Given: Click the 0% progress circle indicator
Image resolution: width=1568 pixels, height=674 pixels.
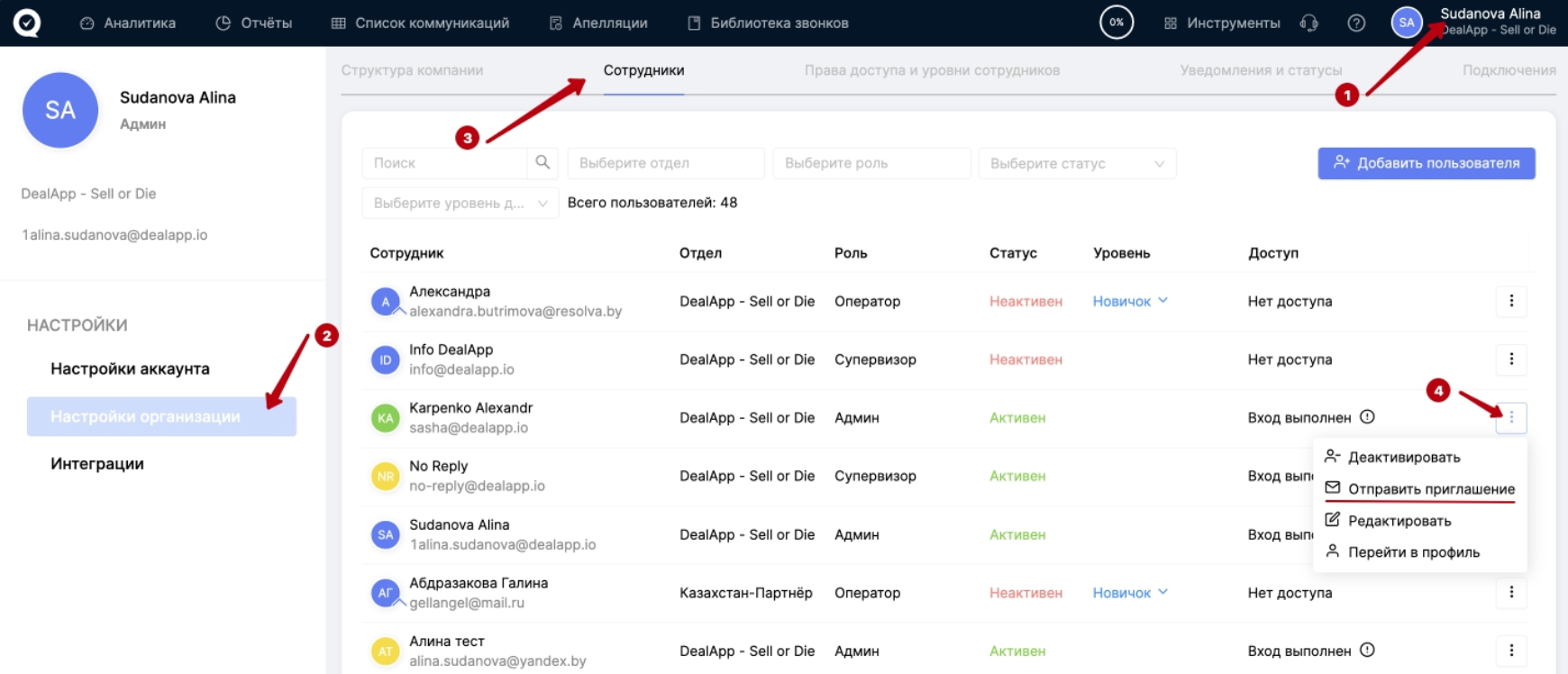Looking at the screenshot, I should 1117,23.
